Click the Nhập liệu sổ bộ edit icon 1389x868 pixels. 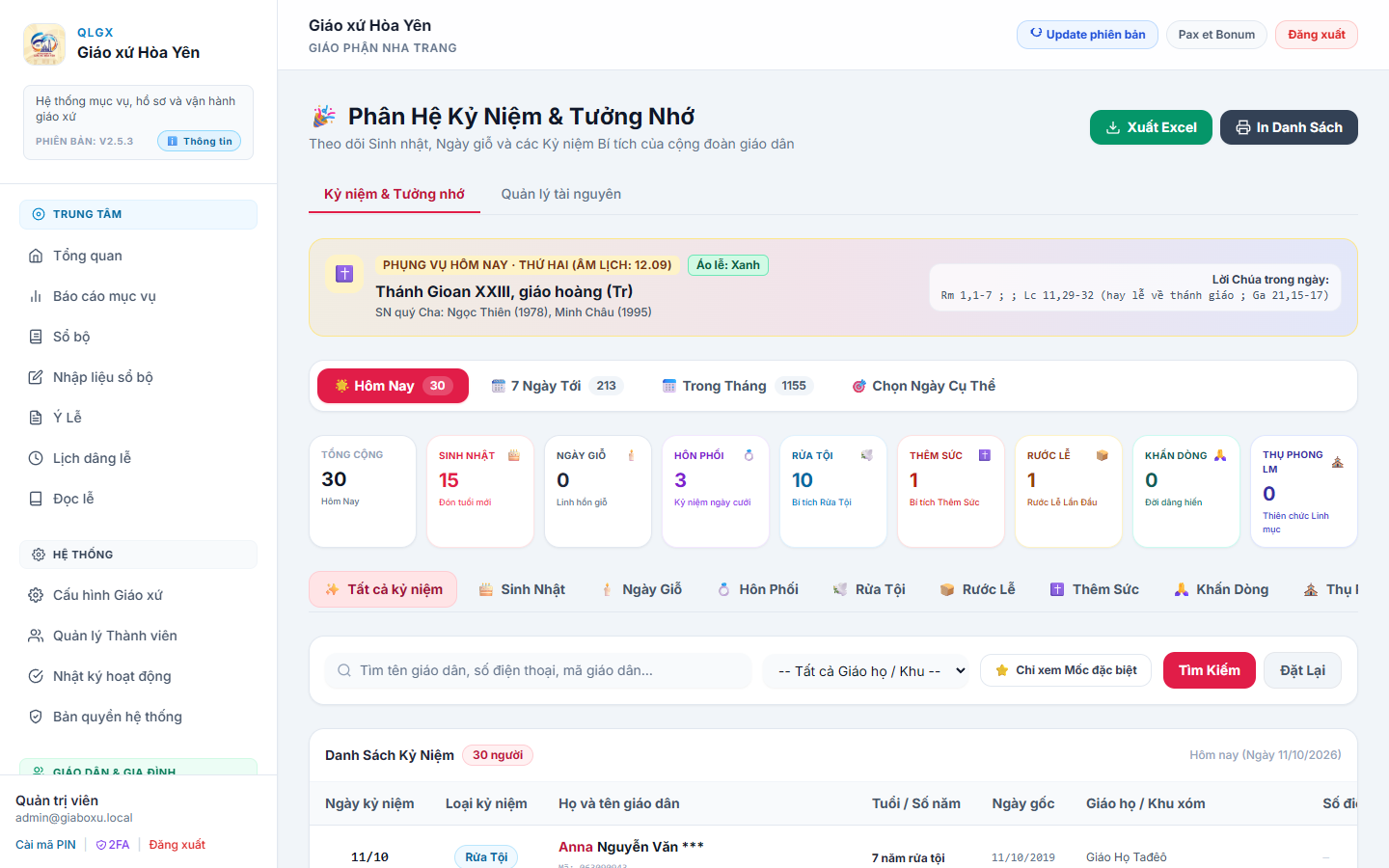(36, 377)
